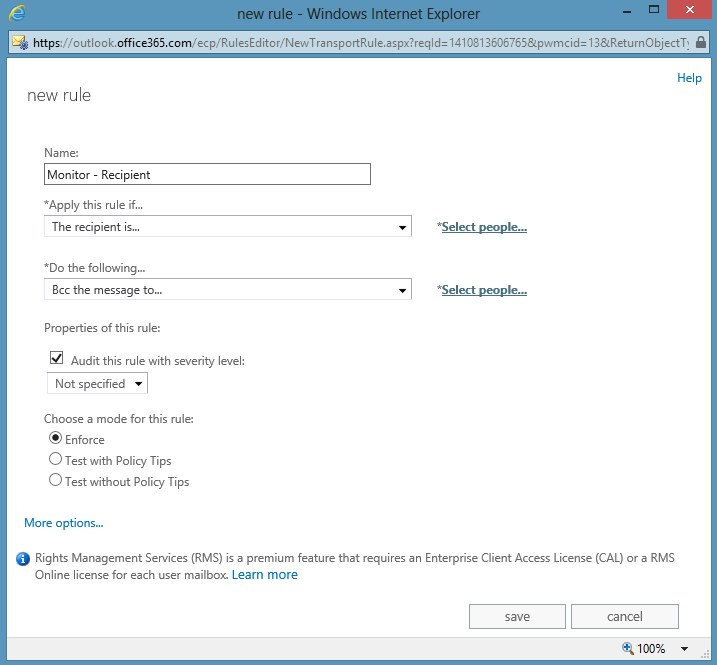The width and height of the screenshot is (717, 665).
Task: Click the save button
Action: [x=517, y=617]
